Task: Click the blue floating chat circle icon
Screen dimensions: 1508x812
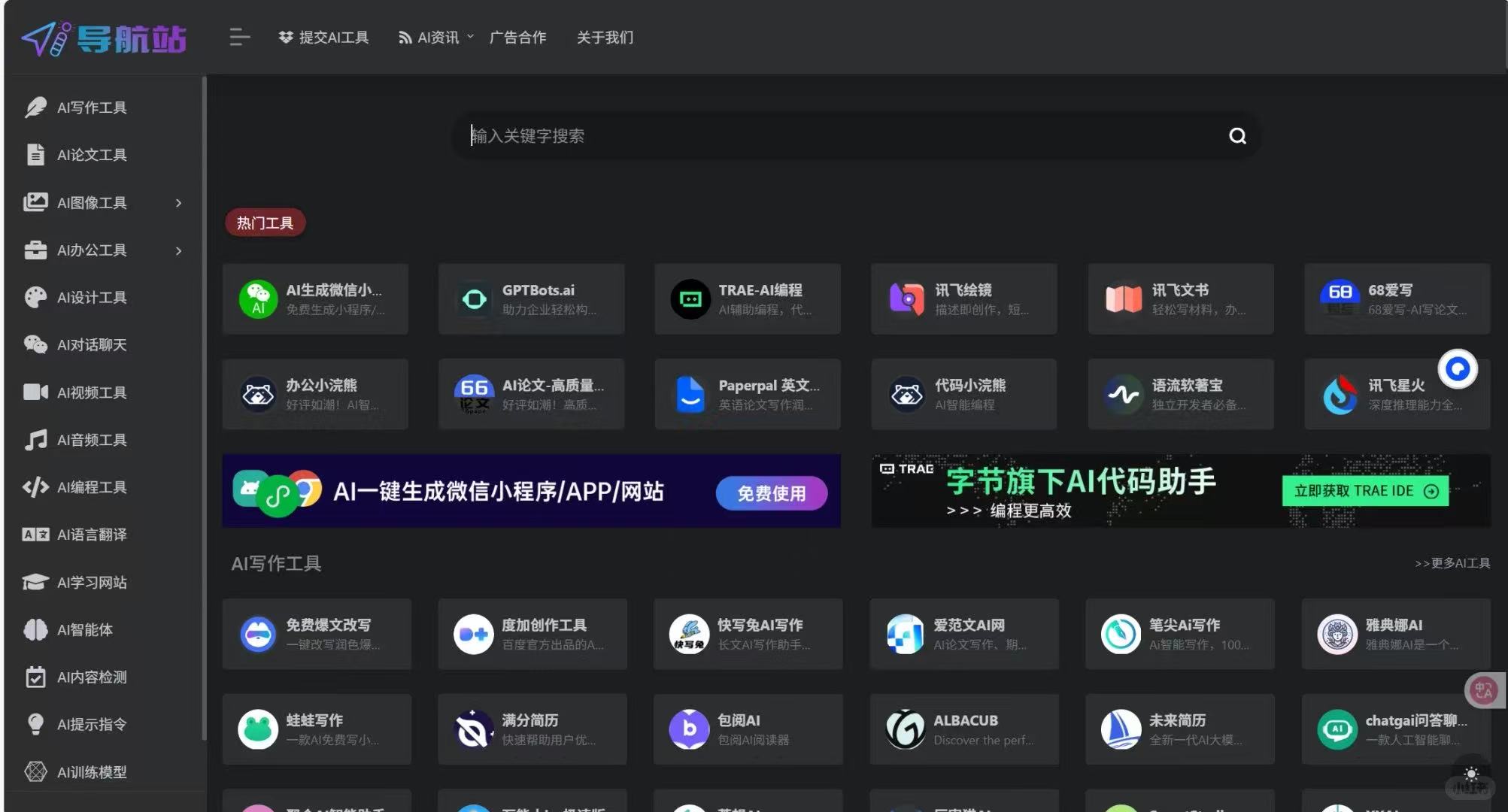Action: [1458, 369]
